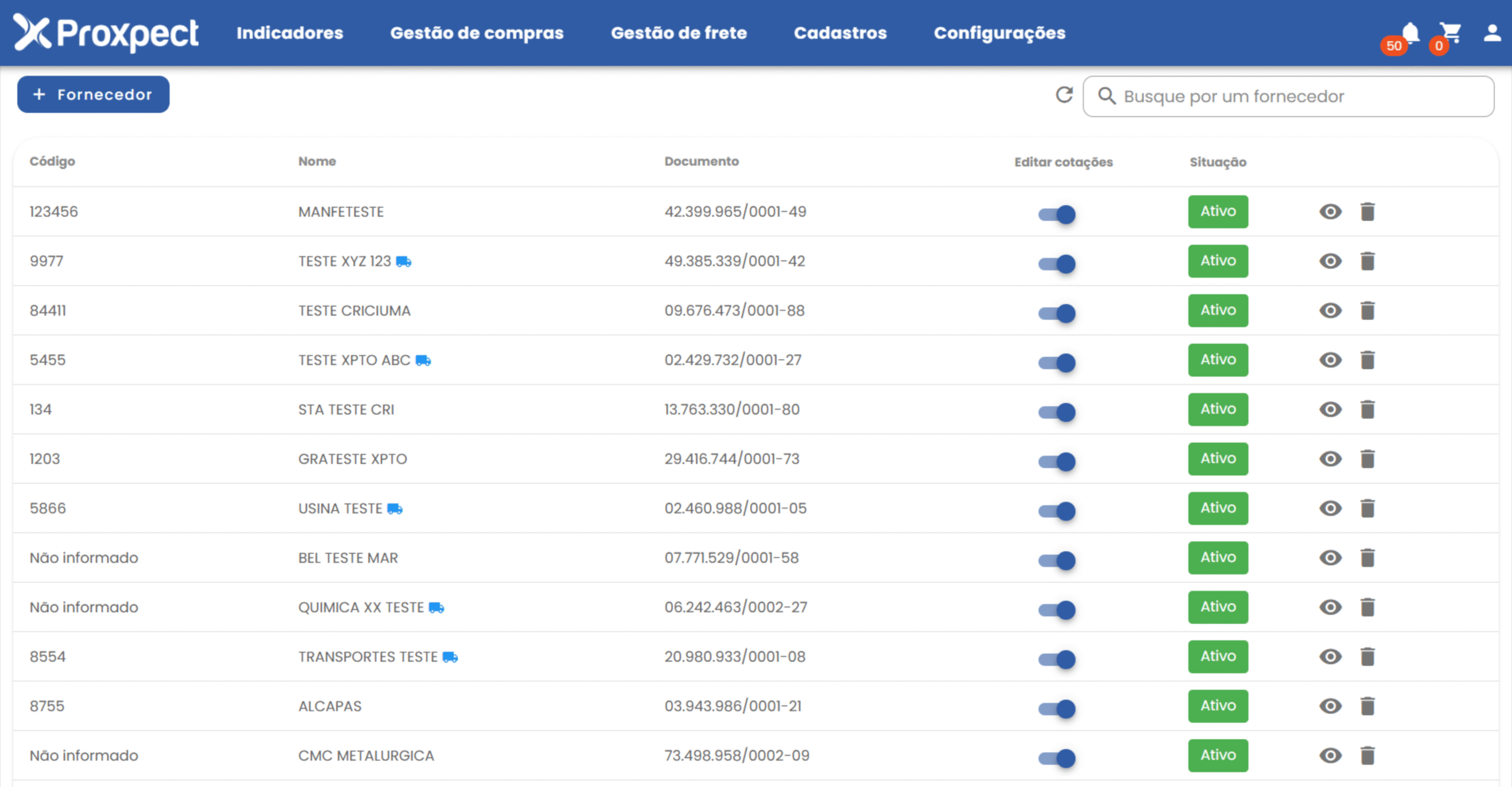The width and height of the screenshot is (1512, 787).
Task: Click Ativo status of STA TESTE CRI
Action: pos(1218,409)
